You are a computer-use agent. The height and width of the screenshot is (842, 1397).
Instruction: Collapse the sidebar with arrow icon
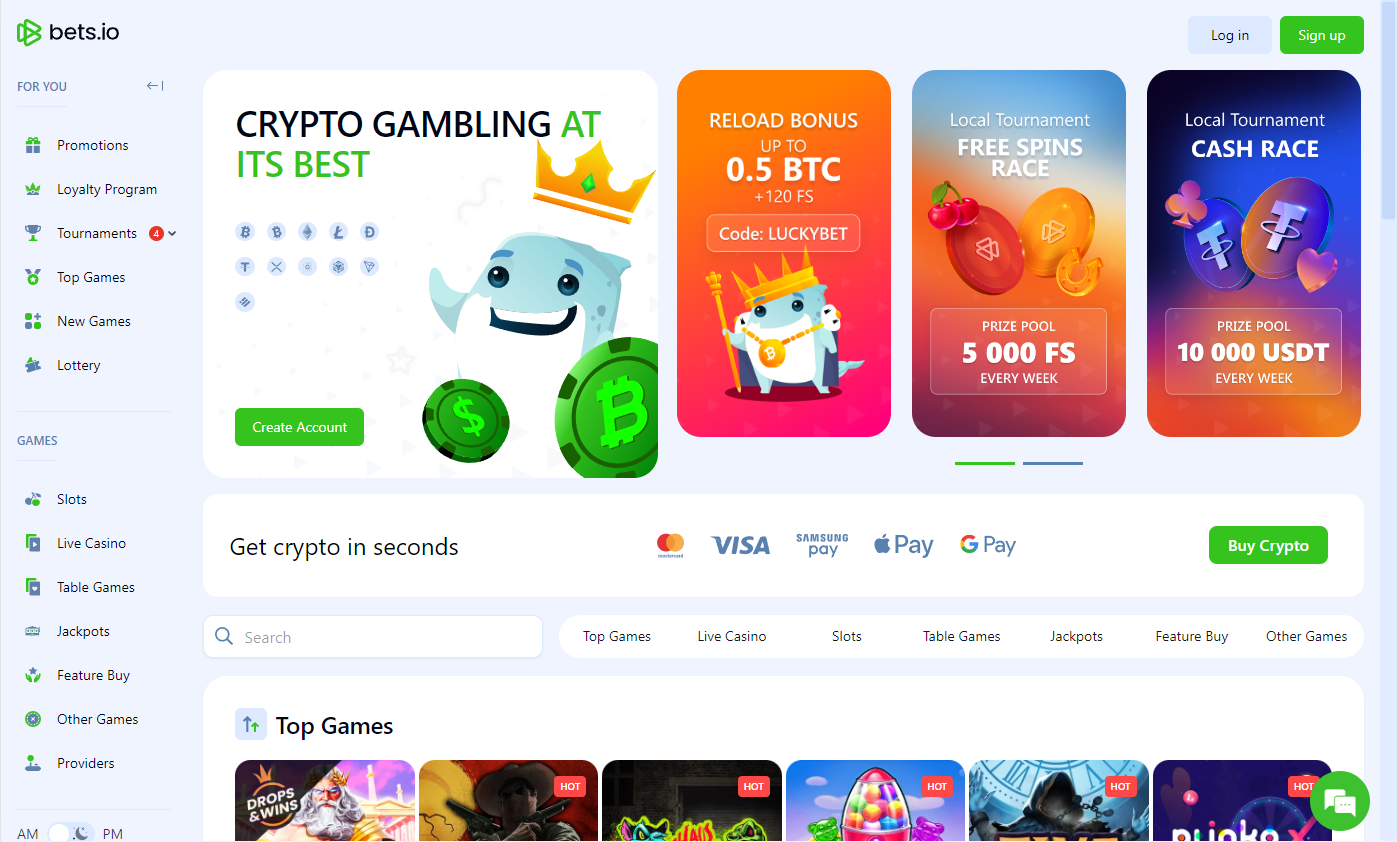click(155, 86)
